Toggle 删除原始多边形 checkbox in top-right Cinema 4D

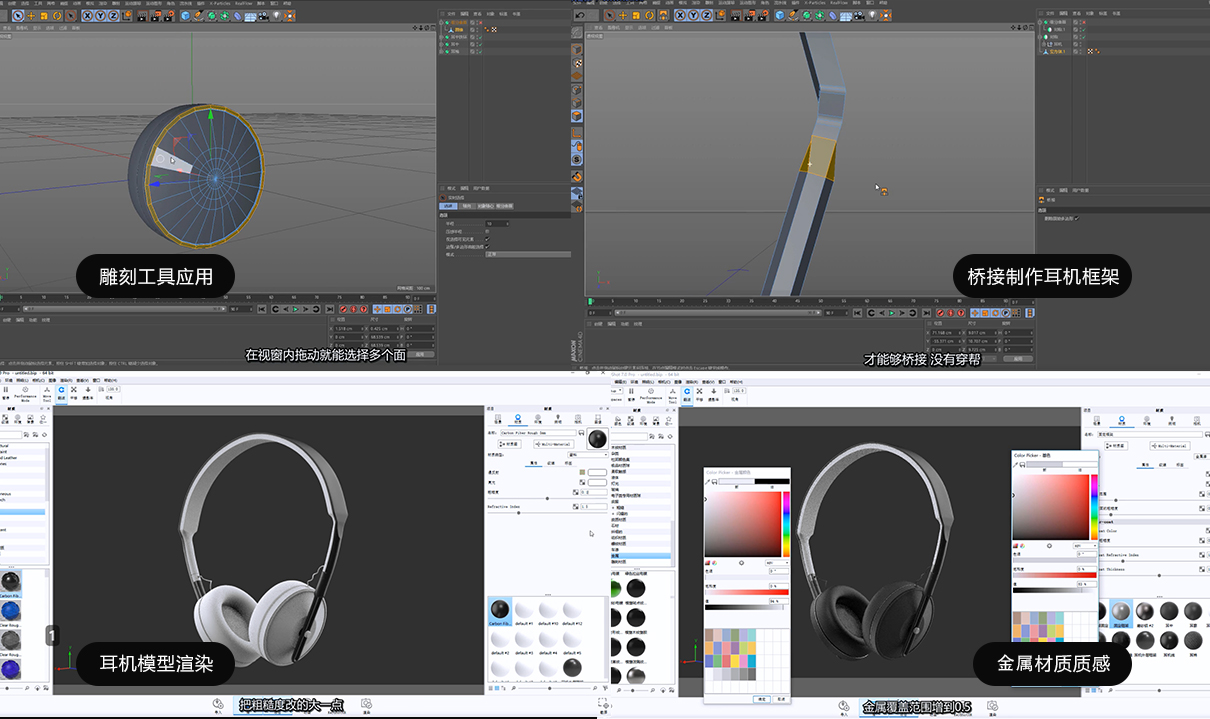[1077, 218]
